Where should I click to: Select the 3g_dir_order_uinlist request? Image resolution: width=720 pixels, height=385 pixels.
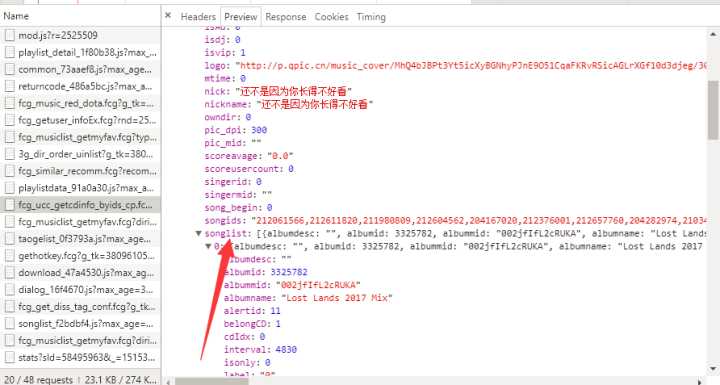(x=80, y=154)
